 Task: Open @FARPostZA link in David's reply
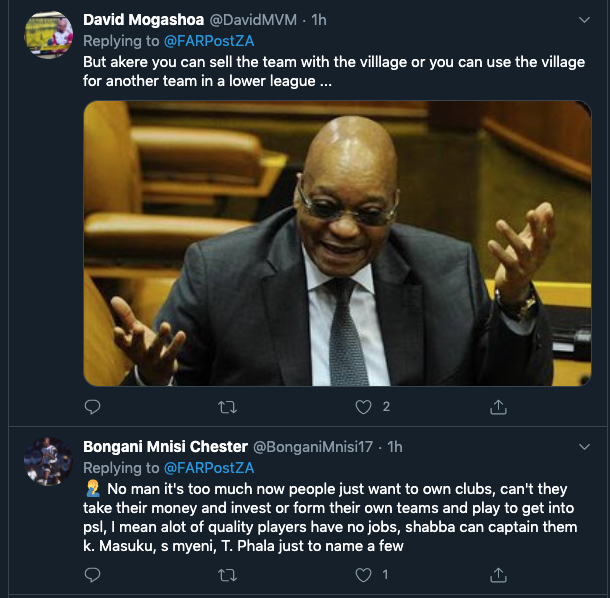209,40
